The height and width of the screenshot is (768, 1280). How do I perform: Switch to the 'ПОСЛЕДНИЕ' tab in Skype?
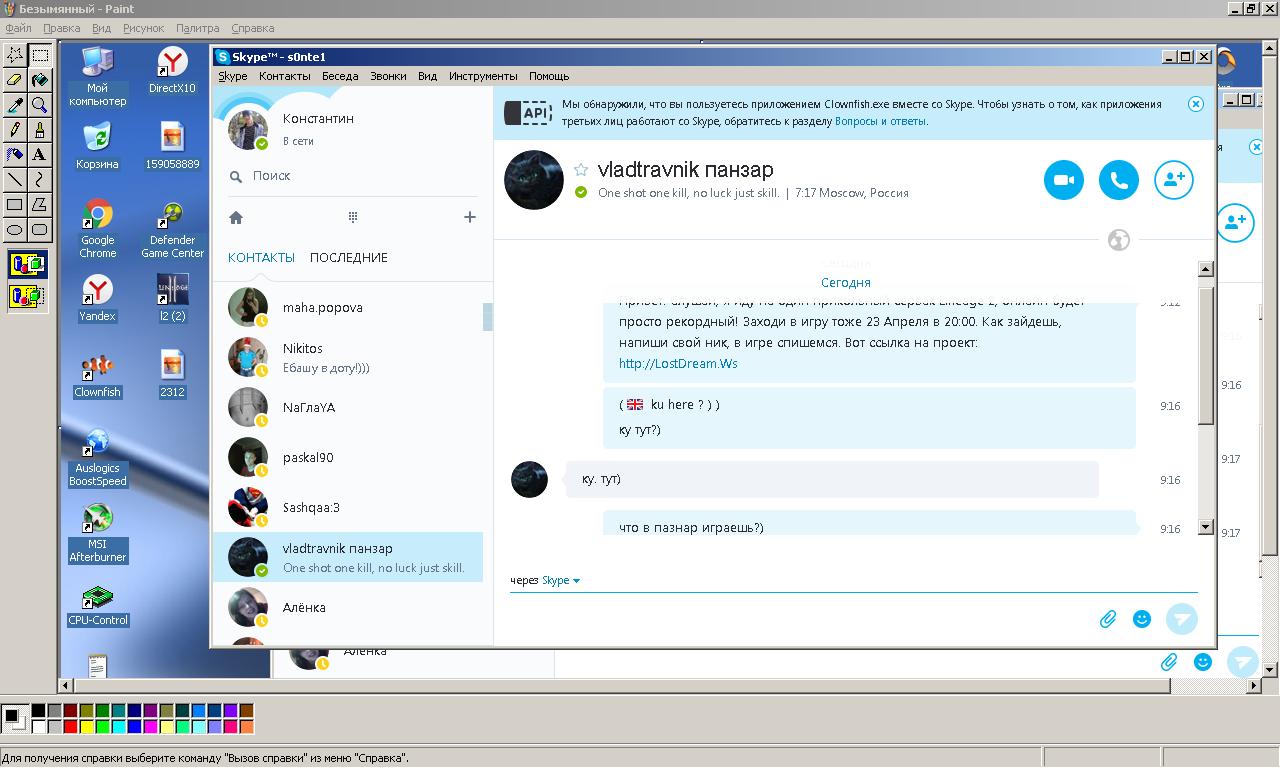(349, 258)
